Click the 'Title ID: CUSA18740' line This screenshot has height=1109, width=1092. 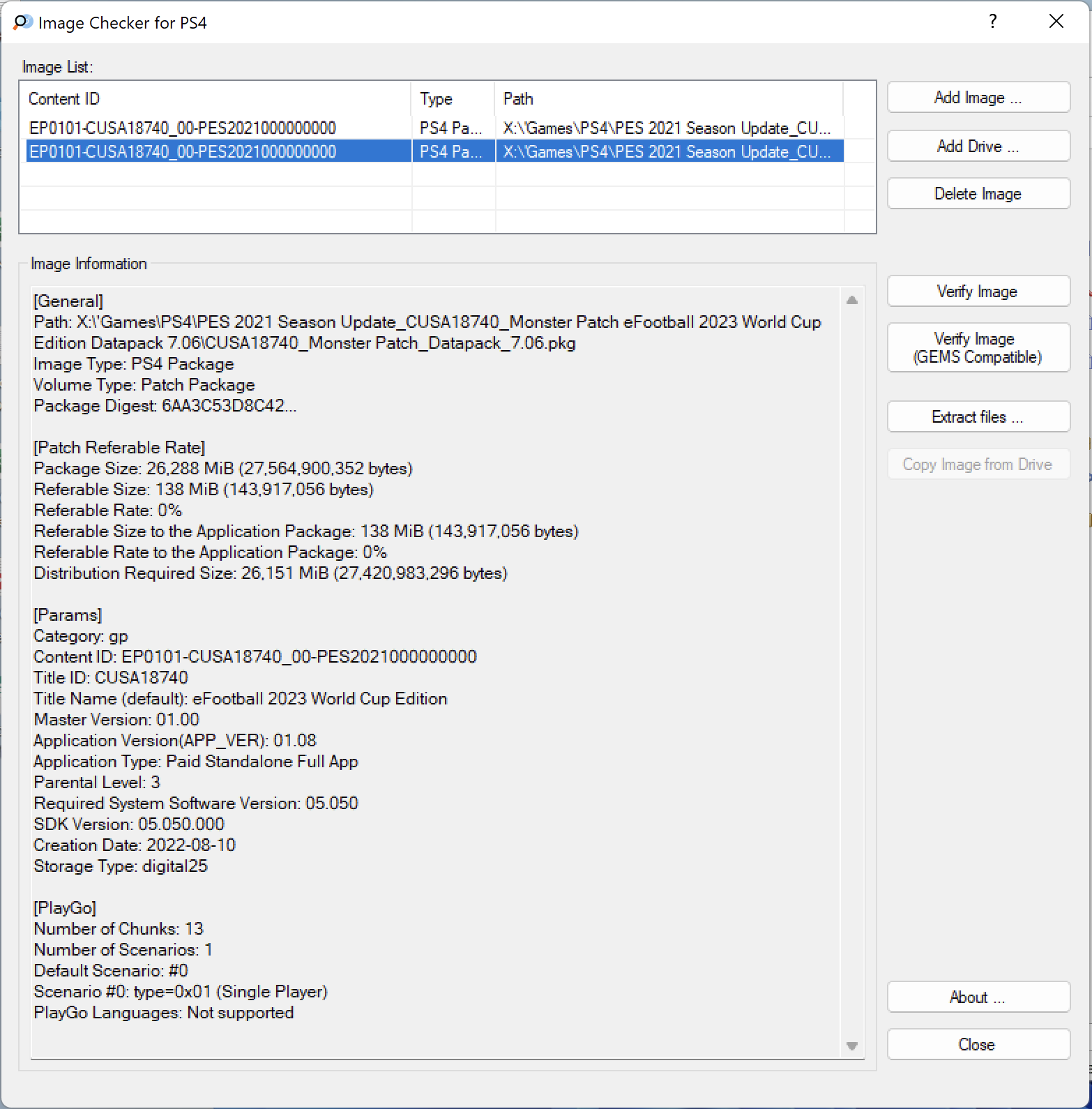(x=110, y=678)
